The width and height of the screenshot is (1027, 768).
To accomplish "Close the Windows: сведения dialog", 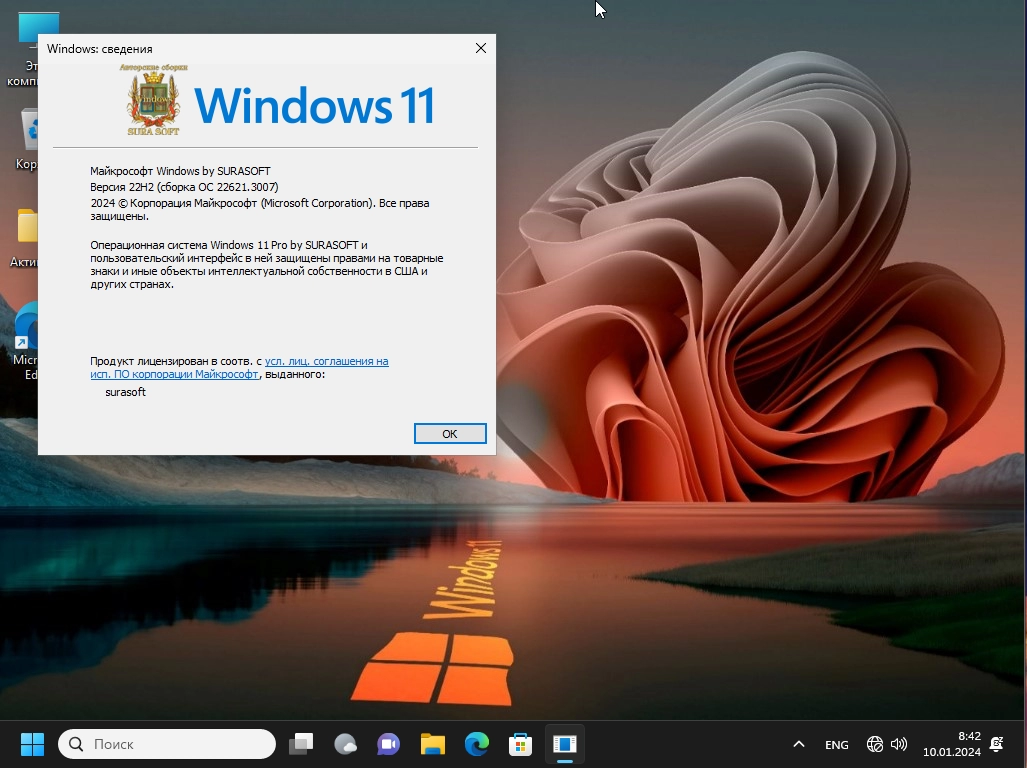I will click(x=481, y=48).
